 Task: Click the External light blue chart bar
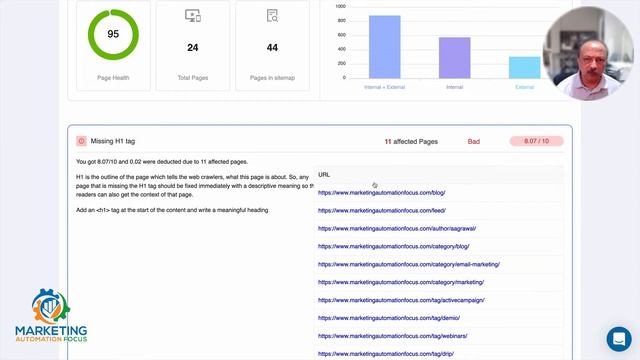(524, 67)
